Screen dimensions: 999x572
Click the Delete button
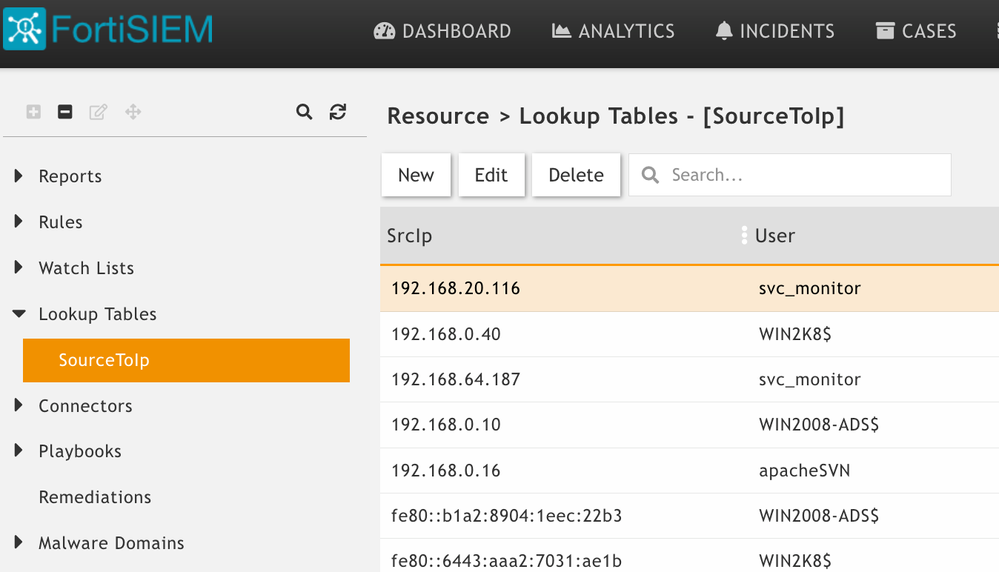tap(576, 175)
